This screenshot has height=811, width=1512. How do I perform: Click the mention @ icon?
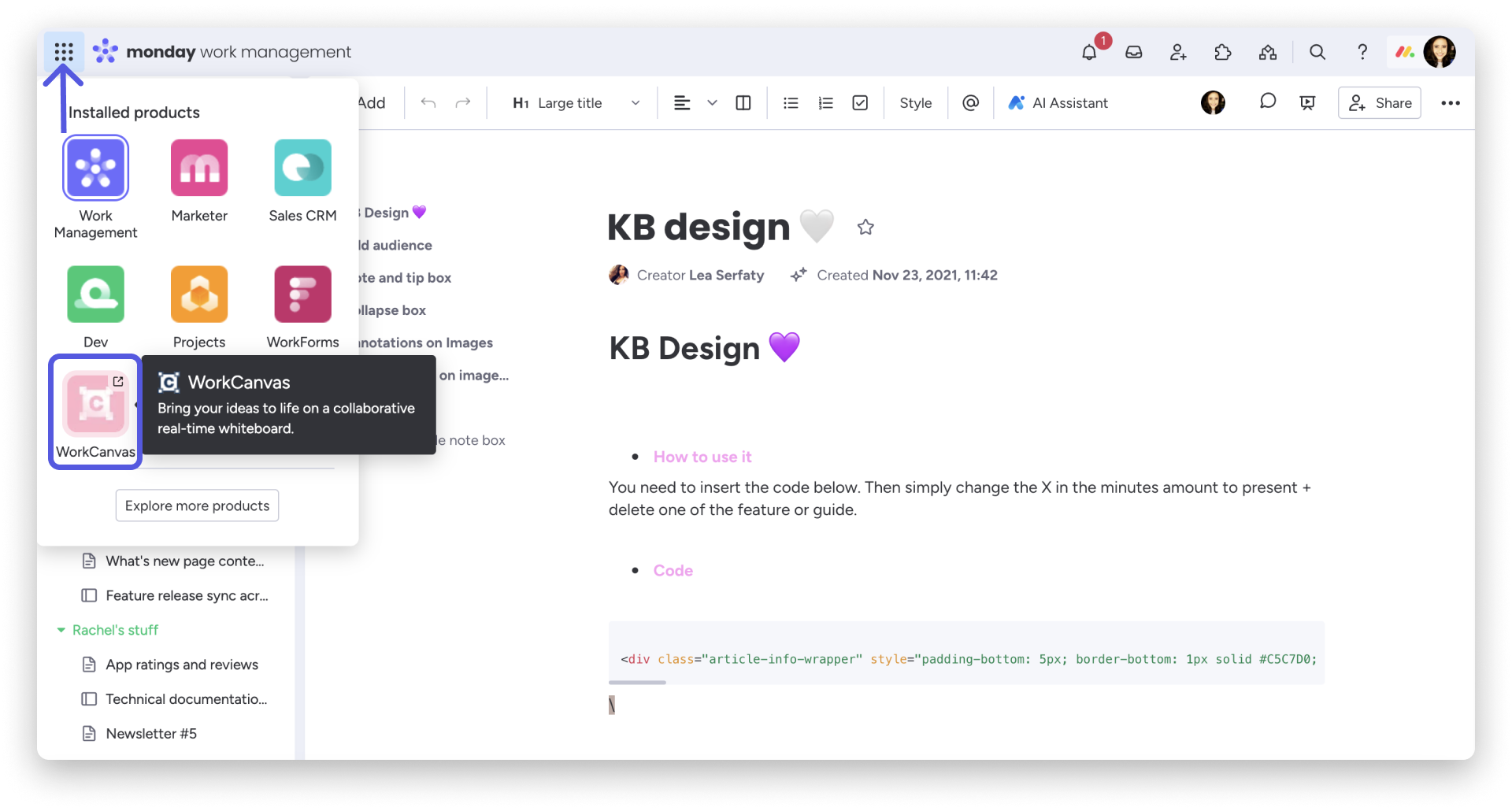(970, 103)
